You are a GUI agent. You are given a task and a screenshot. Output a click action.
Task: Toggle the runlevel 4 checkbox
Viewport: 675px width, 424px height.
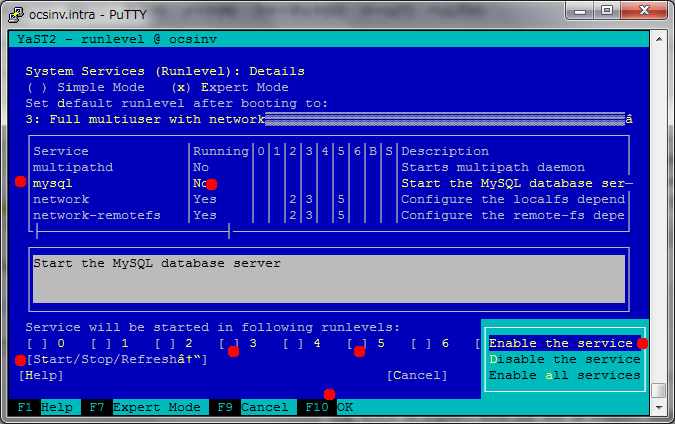[x=302, y=344]
